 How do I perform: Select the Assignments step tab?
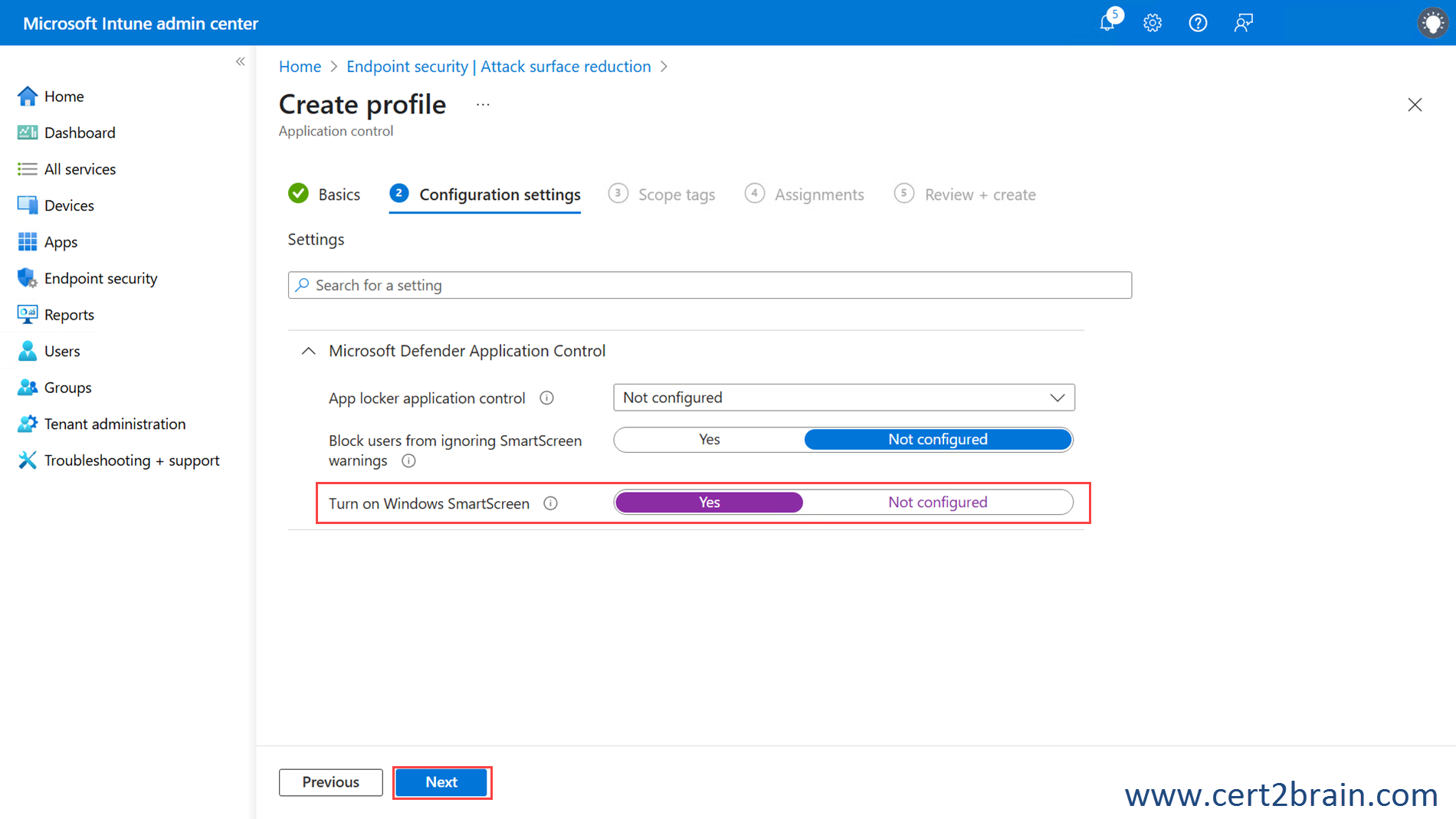click(x=804, y=195)
